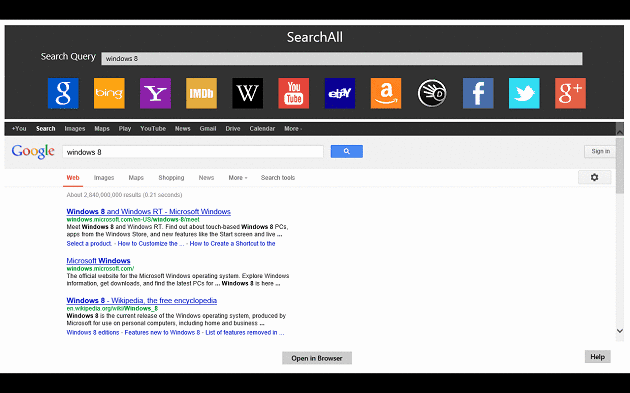Open the Google Plus tile
Screen dimensions: 630x393
click(571, 93)
